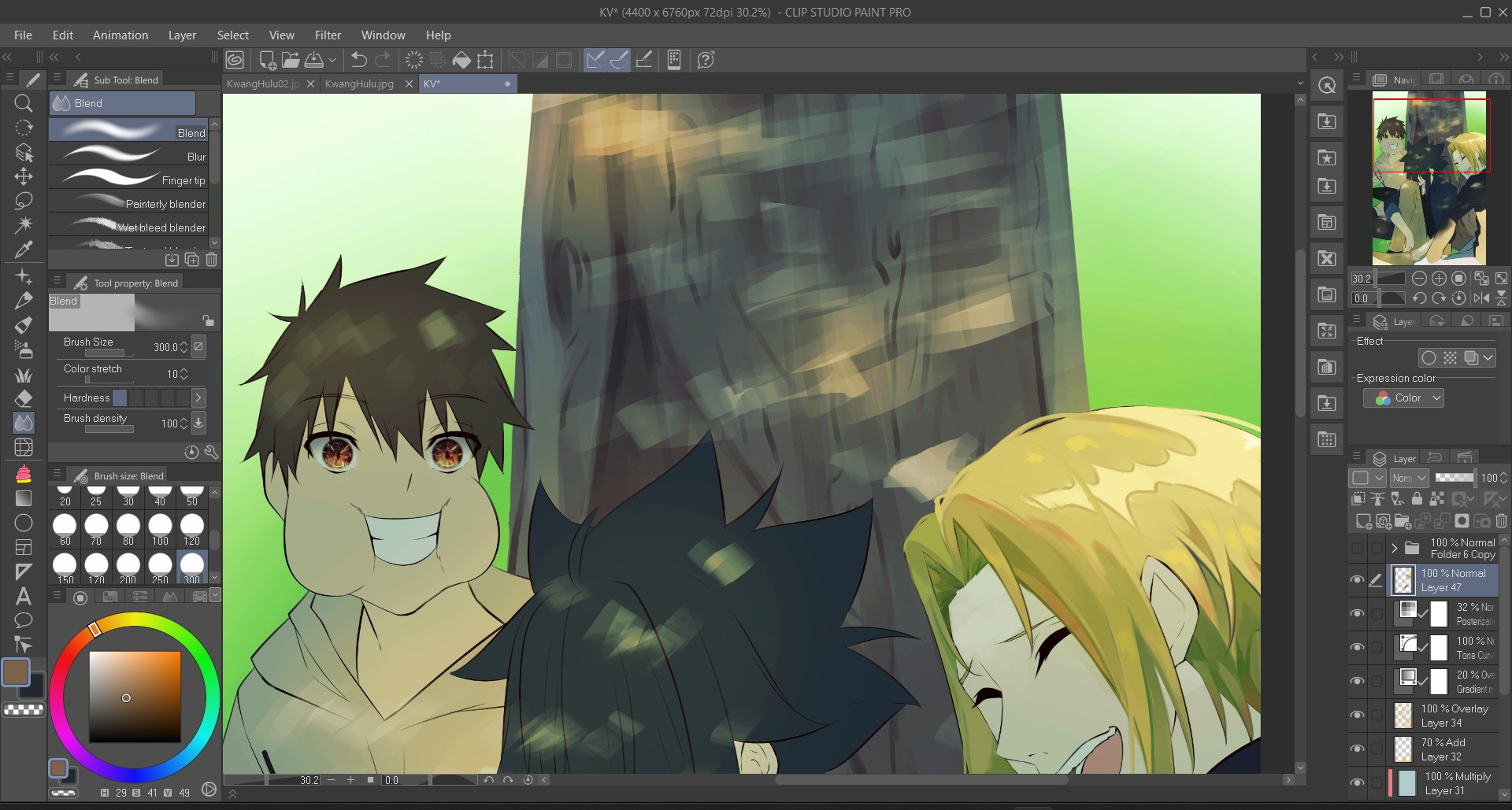Open the File menu
Screen dimensions: 1512x810
coord(23,35)
